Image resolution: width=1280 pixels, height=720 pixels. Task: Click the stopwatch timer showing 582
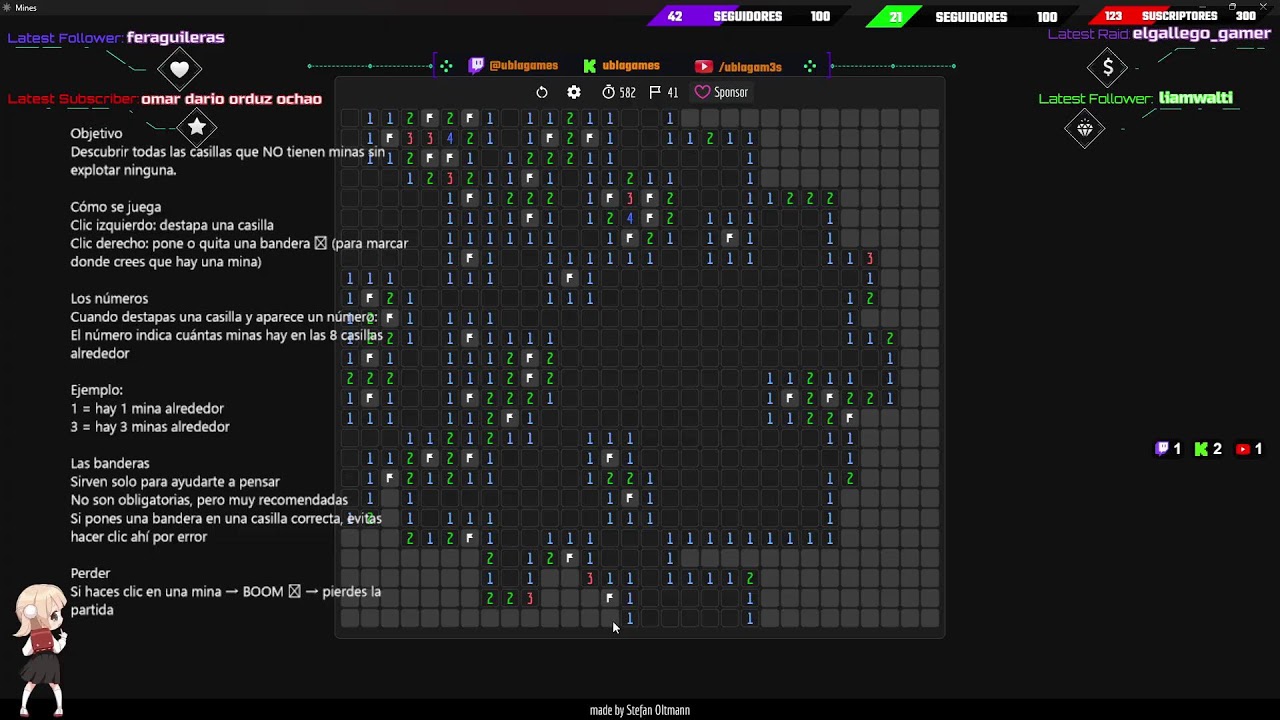click(619, 92)
